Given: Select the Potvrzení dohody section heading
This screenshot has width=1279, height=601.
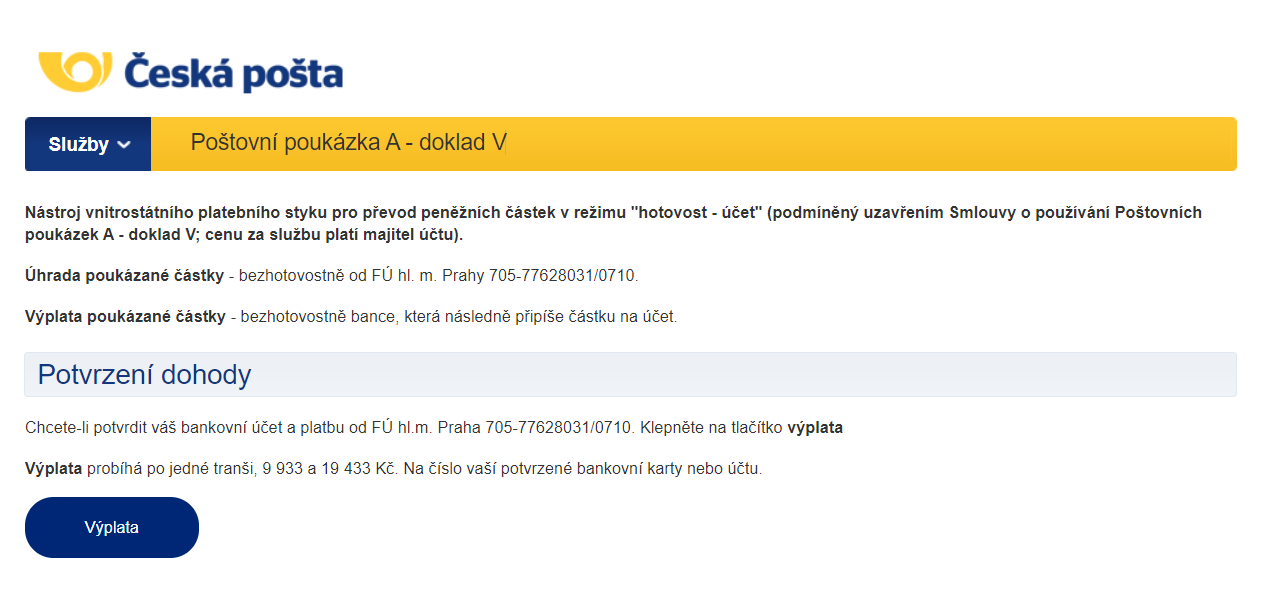Looking at the screenshot, I should 144,375.
